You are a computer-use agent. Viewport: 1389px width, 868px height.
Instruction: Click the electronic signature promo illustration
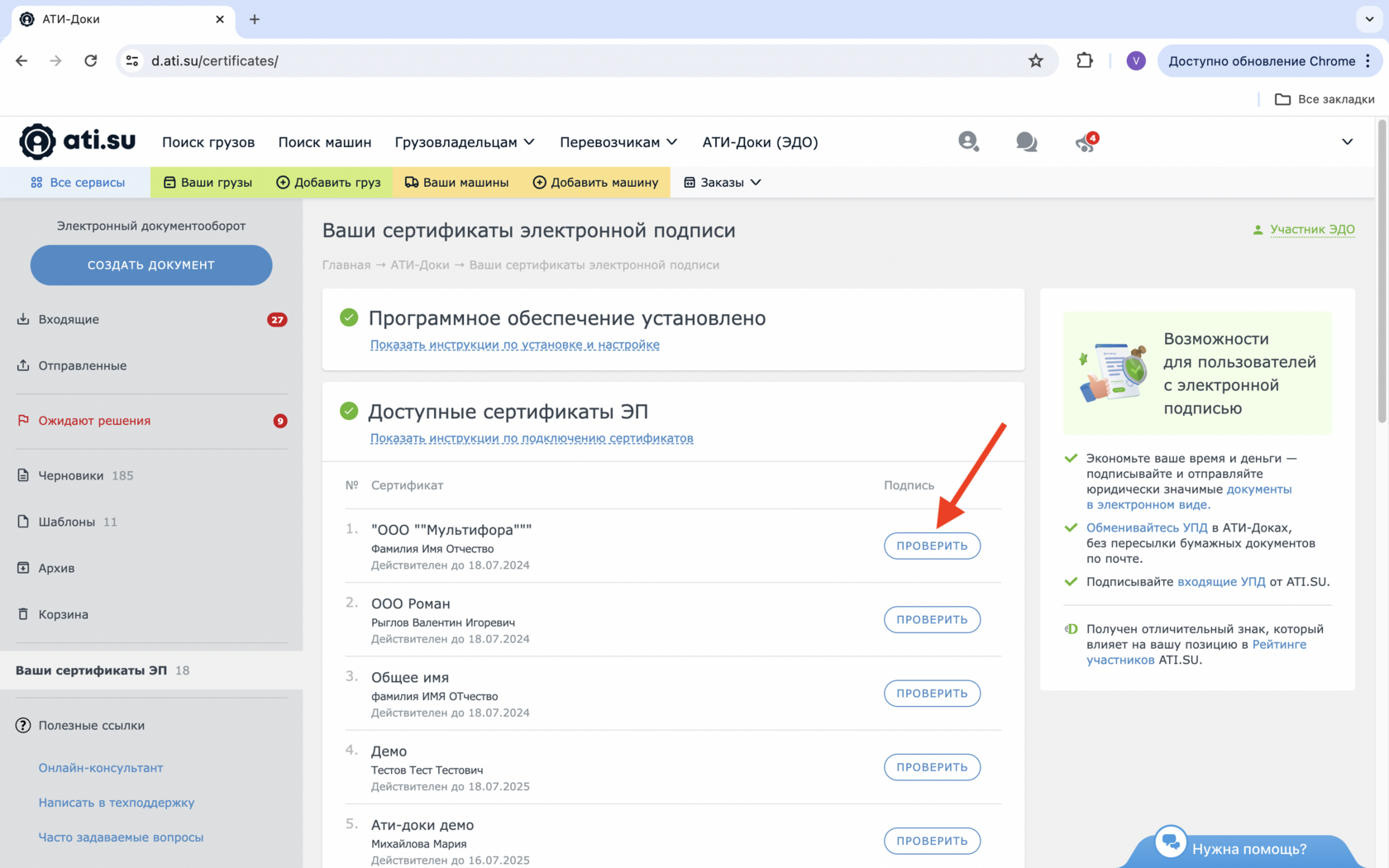(1115, 373)
